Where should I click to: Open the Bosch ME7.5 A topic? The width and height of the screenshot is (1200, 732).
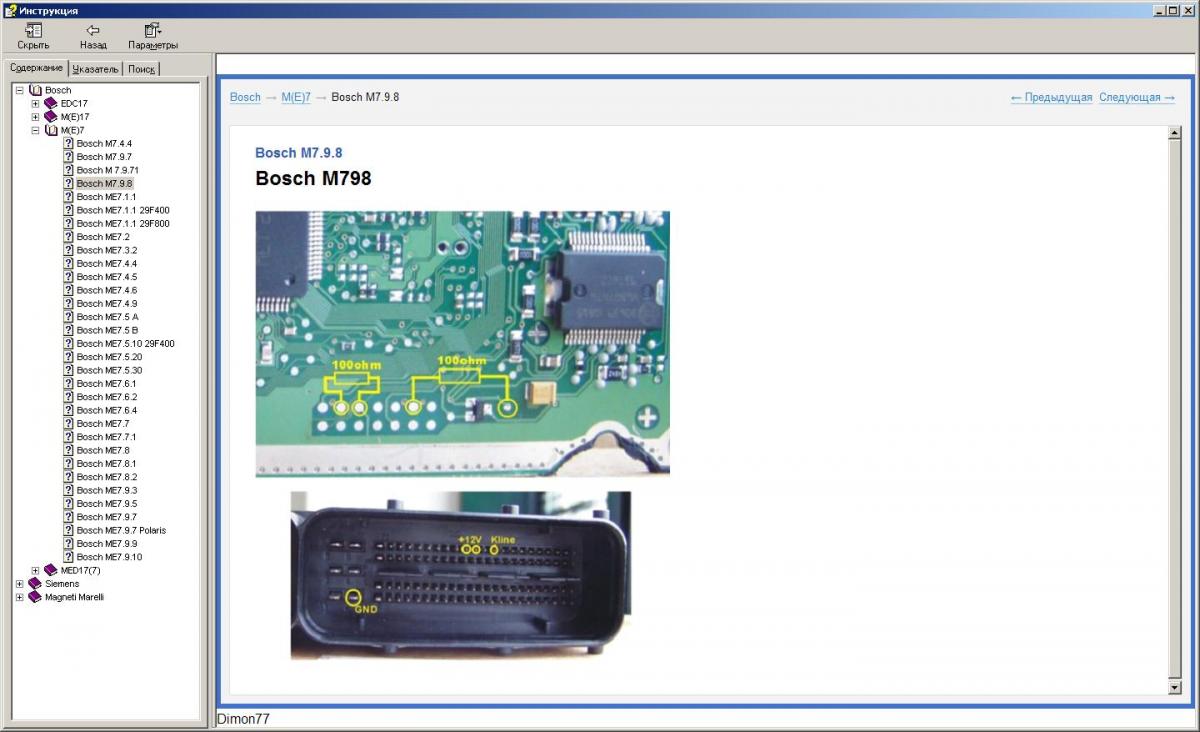(107, 317)
